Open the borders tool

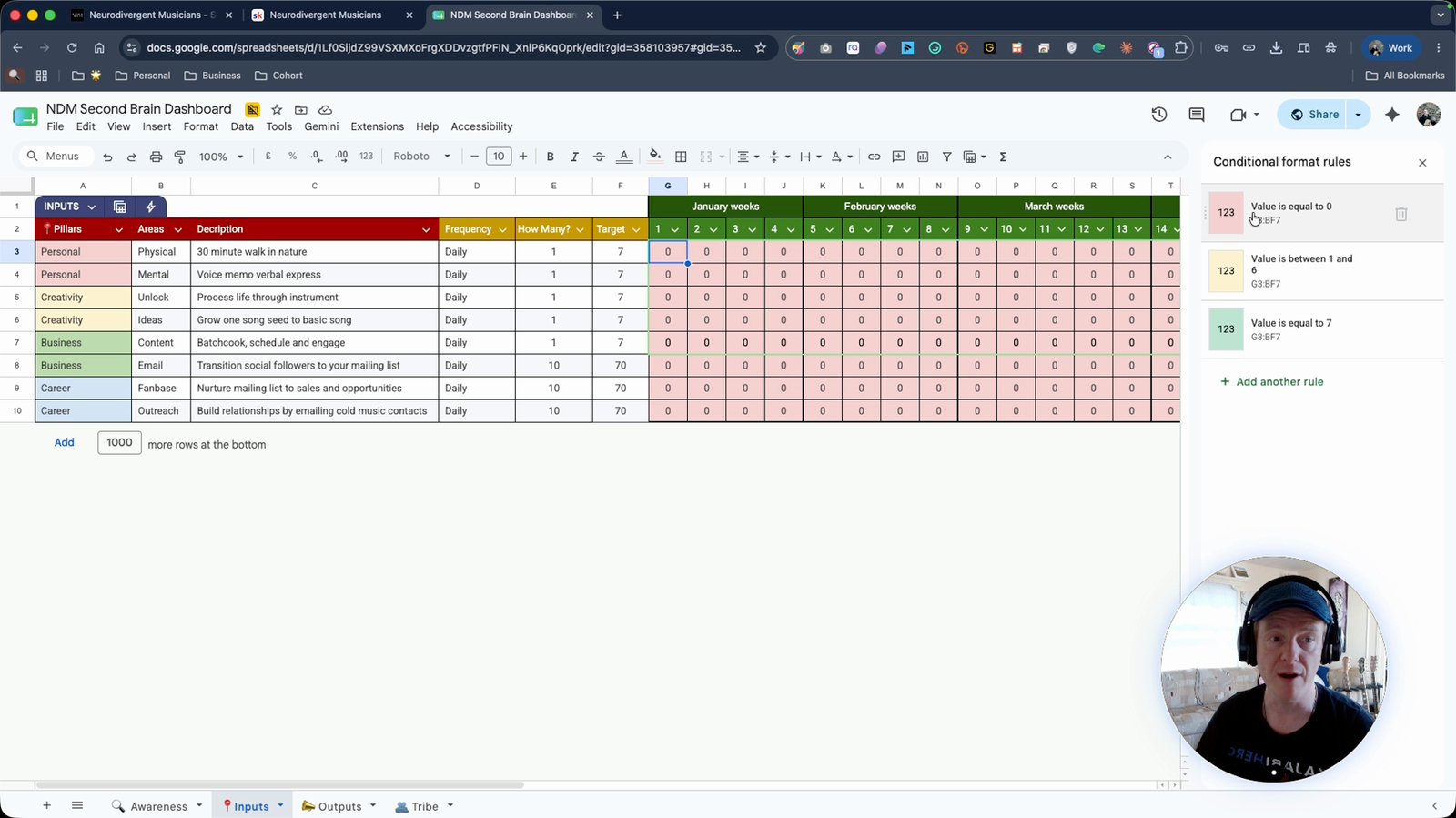coord(681,157)
